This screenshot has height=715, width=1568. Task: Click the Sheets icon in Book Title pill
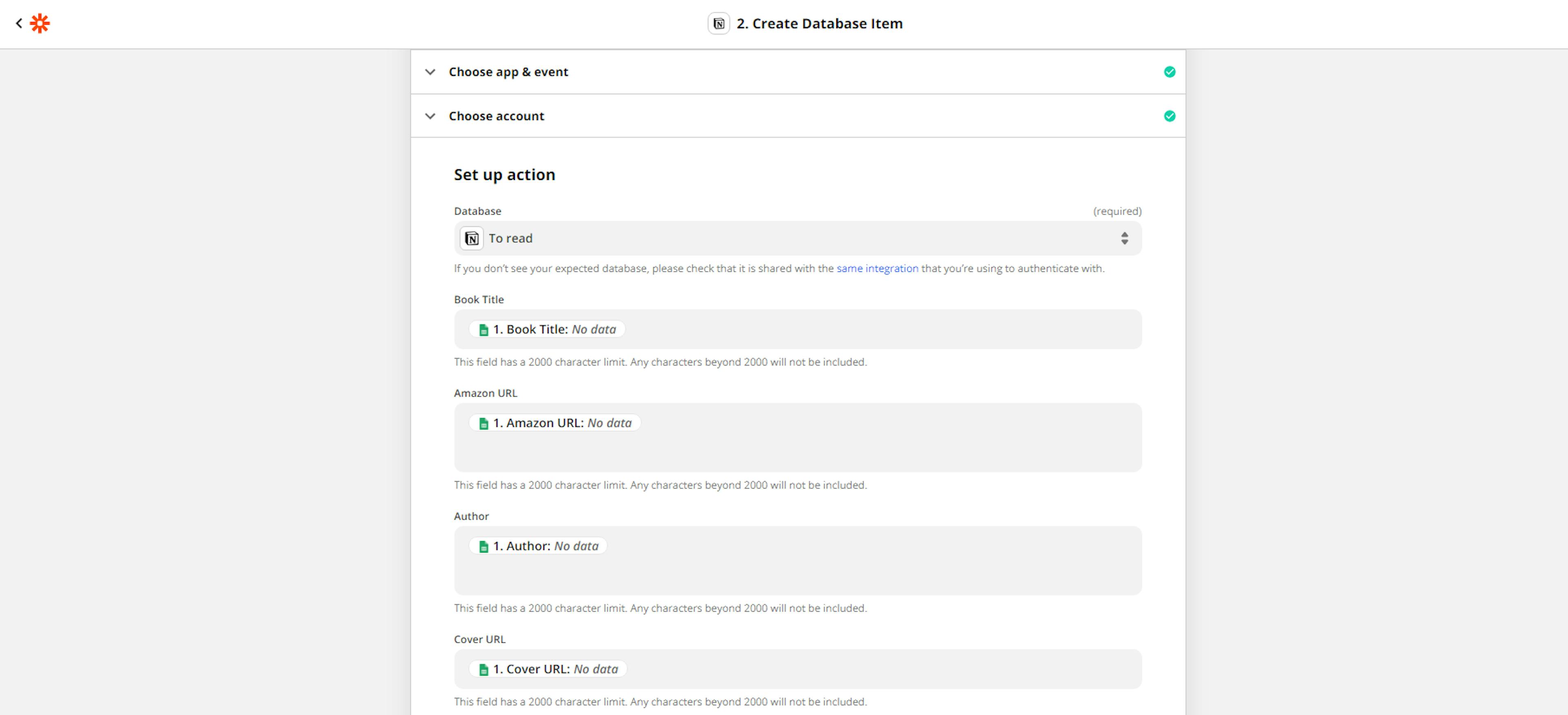point(484,330)
